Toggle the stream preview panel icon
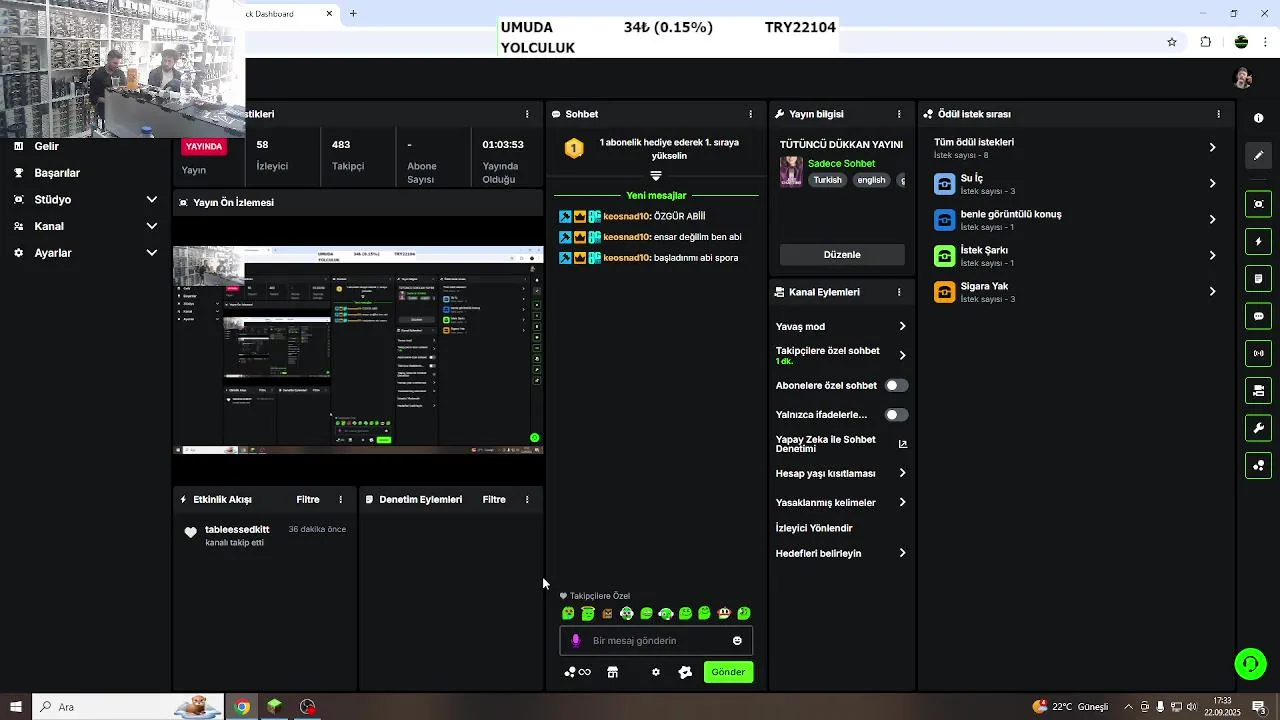This screenshot has height=720, width=1280. tap(1258, 204)
